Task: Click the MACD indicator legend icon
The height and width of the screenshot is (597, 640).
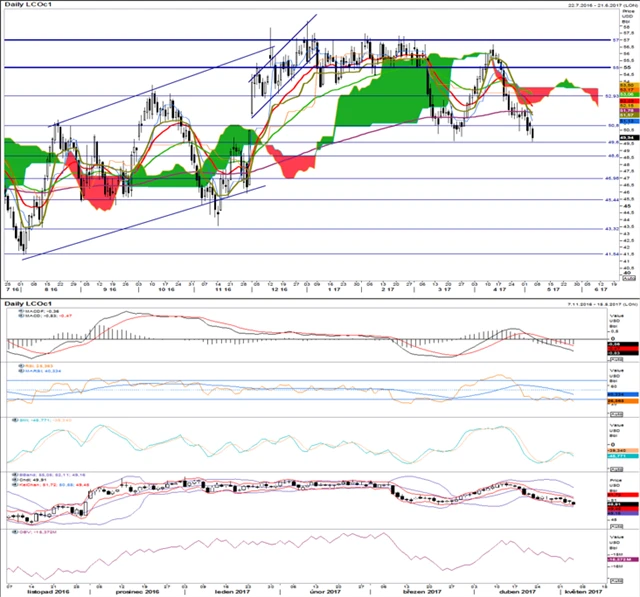Action: [x=10, y=311]
